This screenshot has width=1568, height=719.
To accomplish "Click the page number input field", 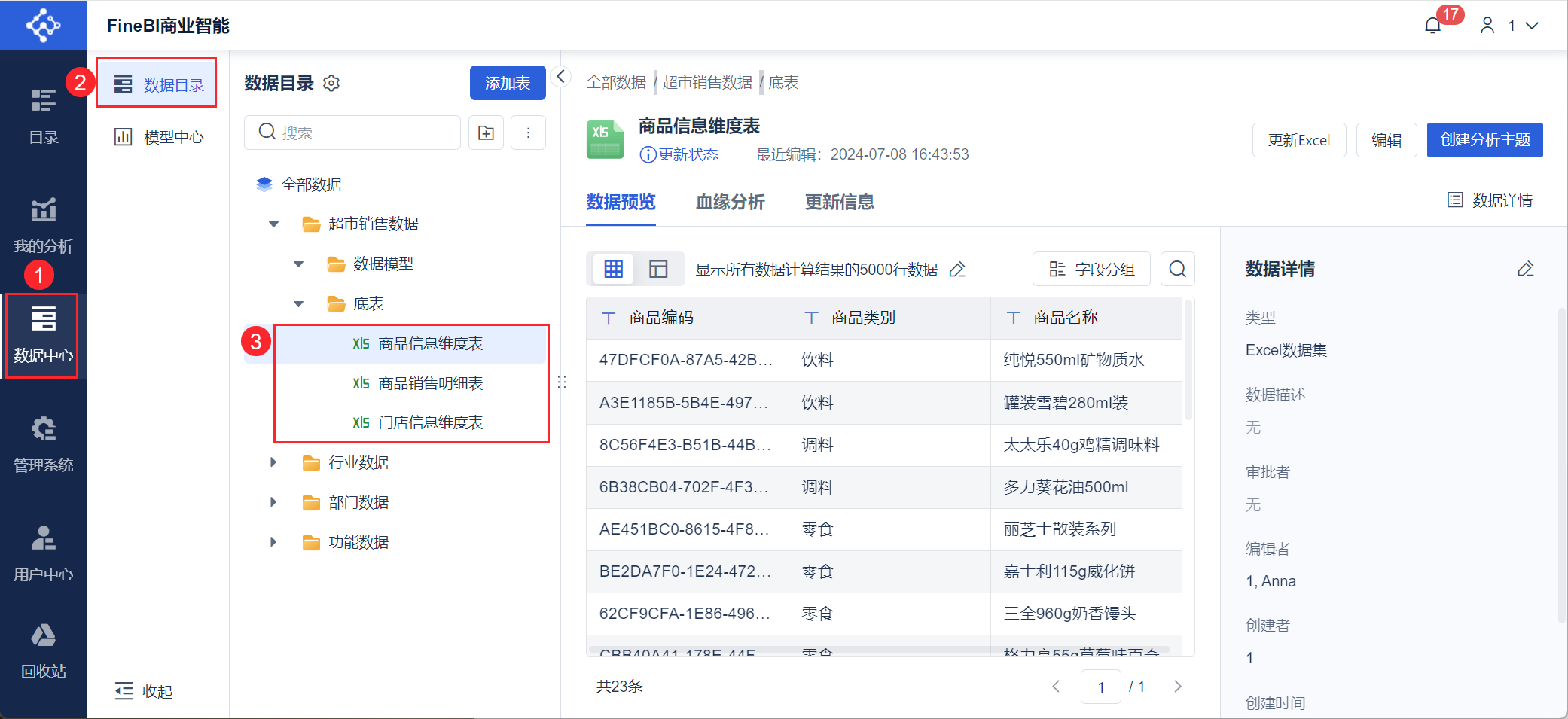I will (x=1101, y=686).
